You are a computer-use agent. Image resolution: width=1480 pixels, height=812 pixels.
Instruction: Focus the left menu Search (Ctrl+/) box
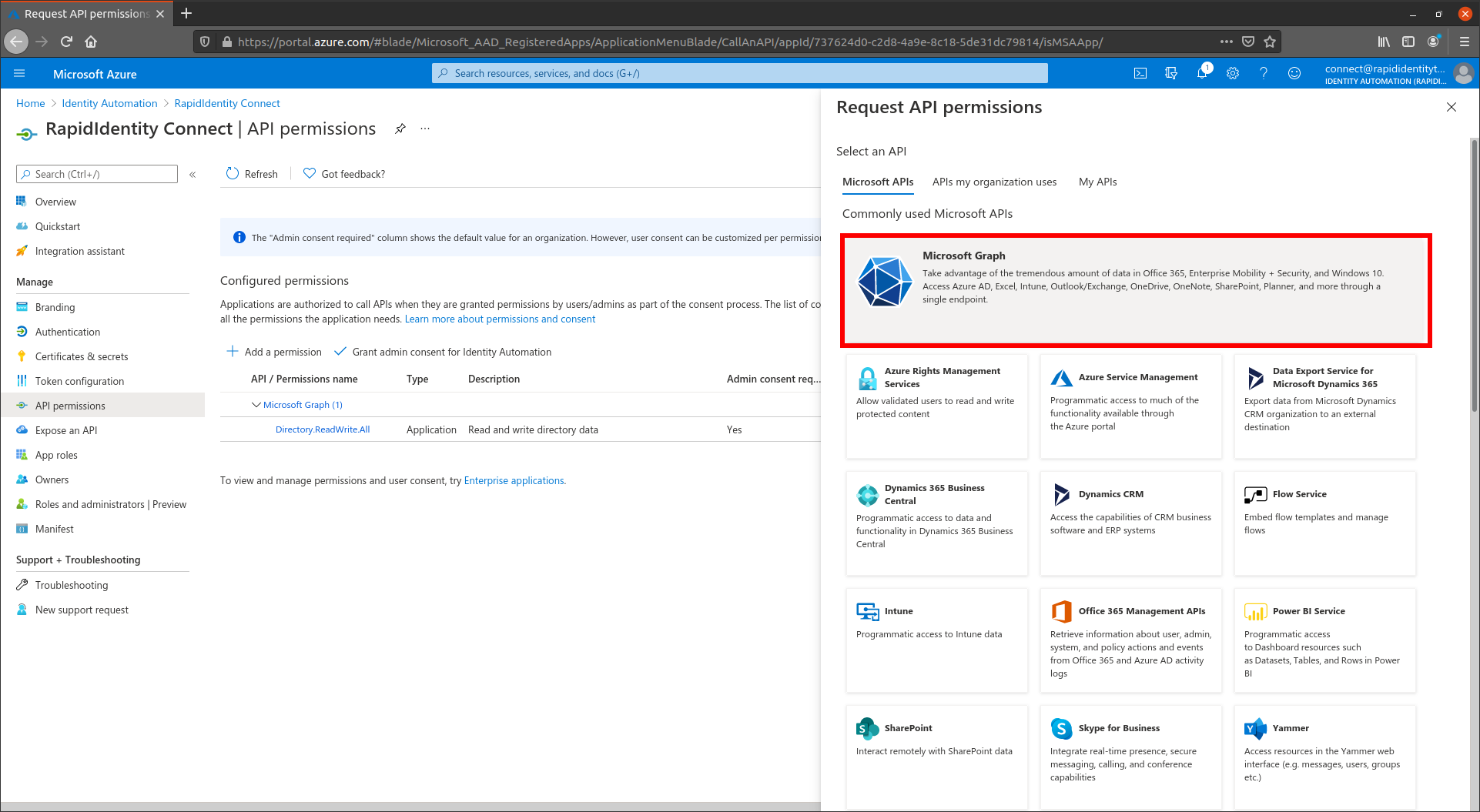coord(97,174)
